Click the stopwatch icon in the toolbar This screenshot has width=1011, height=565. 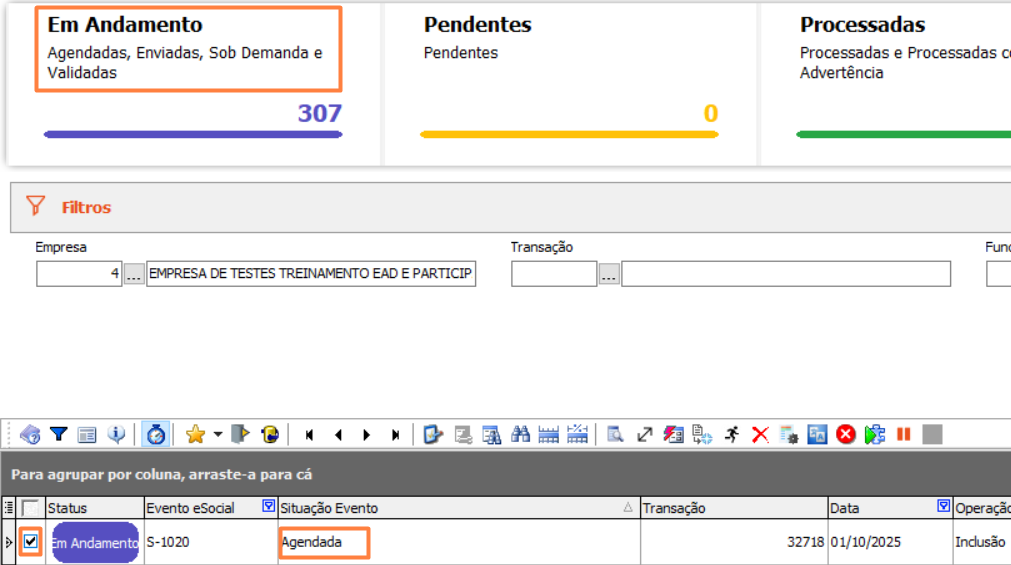click(x=156, y=434)
